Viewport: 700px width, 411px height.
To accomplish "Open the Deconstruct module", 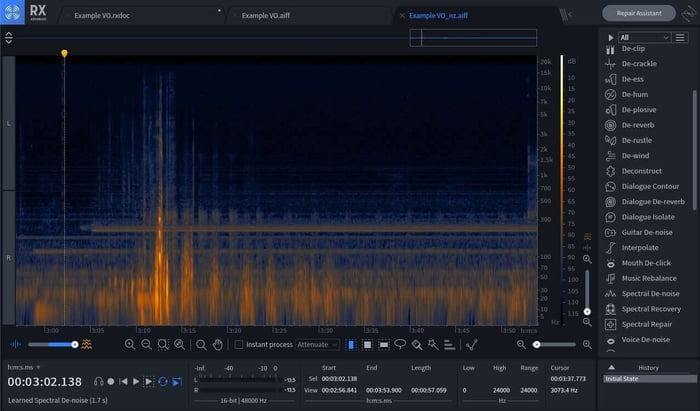I will [x=642, y=171].
